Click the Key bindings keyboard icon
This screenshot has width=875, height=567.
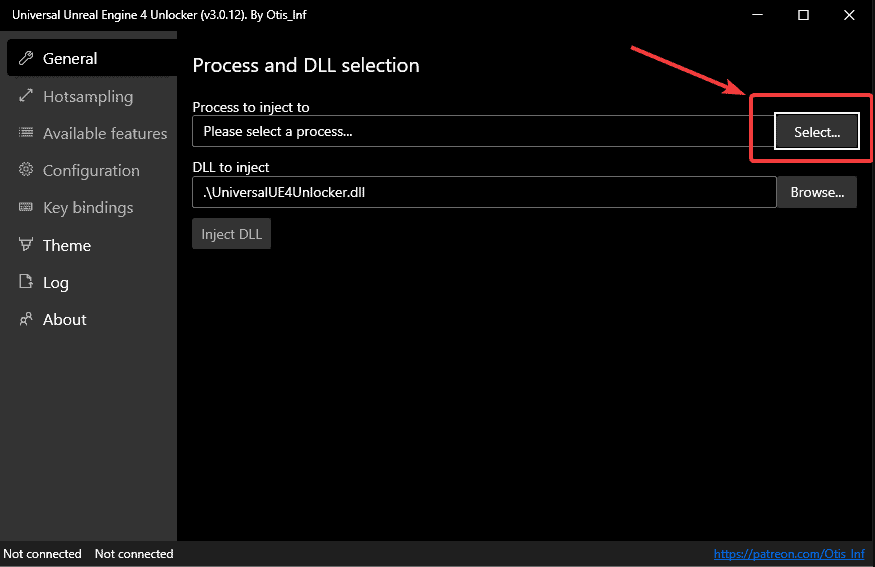pyautogui.click(x=25, y=207)
